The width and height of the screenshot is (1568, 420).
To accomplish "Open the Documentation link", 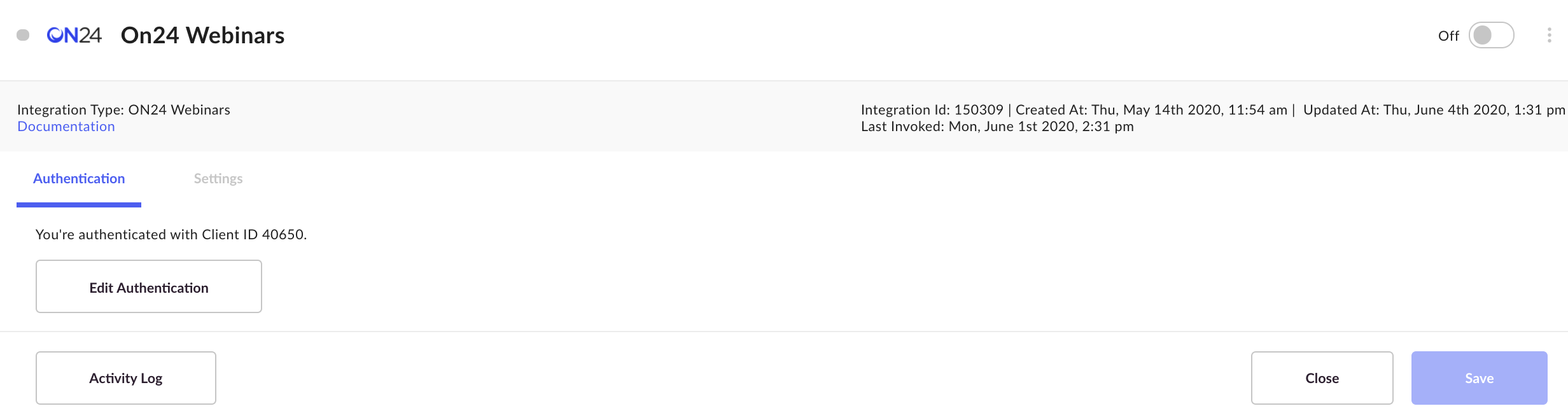I will 66,126.
